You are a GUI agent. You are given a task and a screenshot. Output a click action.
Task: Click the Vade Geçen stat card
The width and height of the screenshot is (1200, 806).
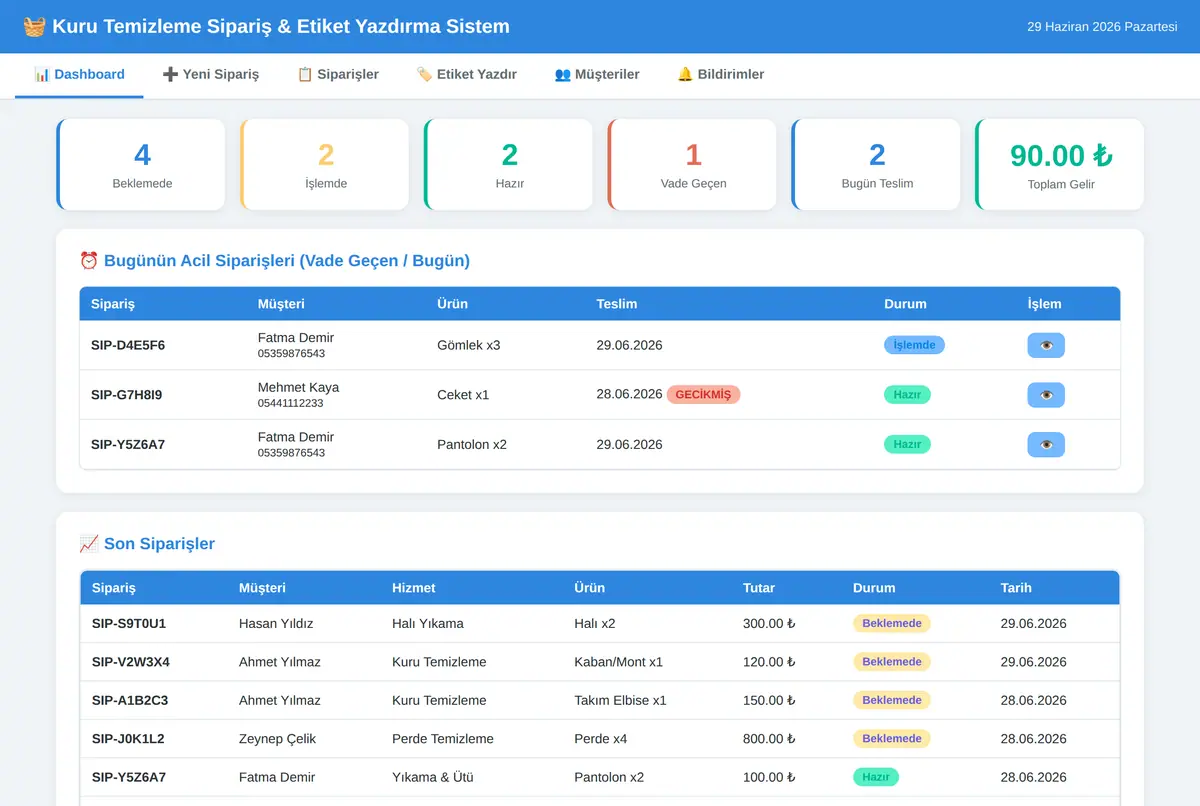pyautogui.click(x=692, y=165)
